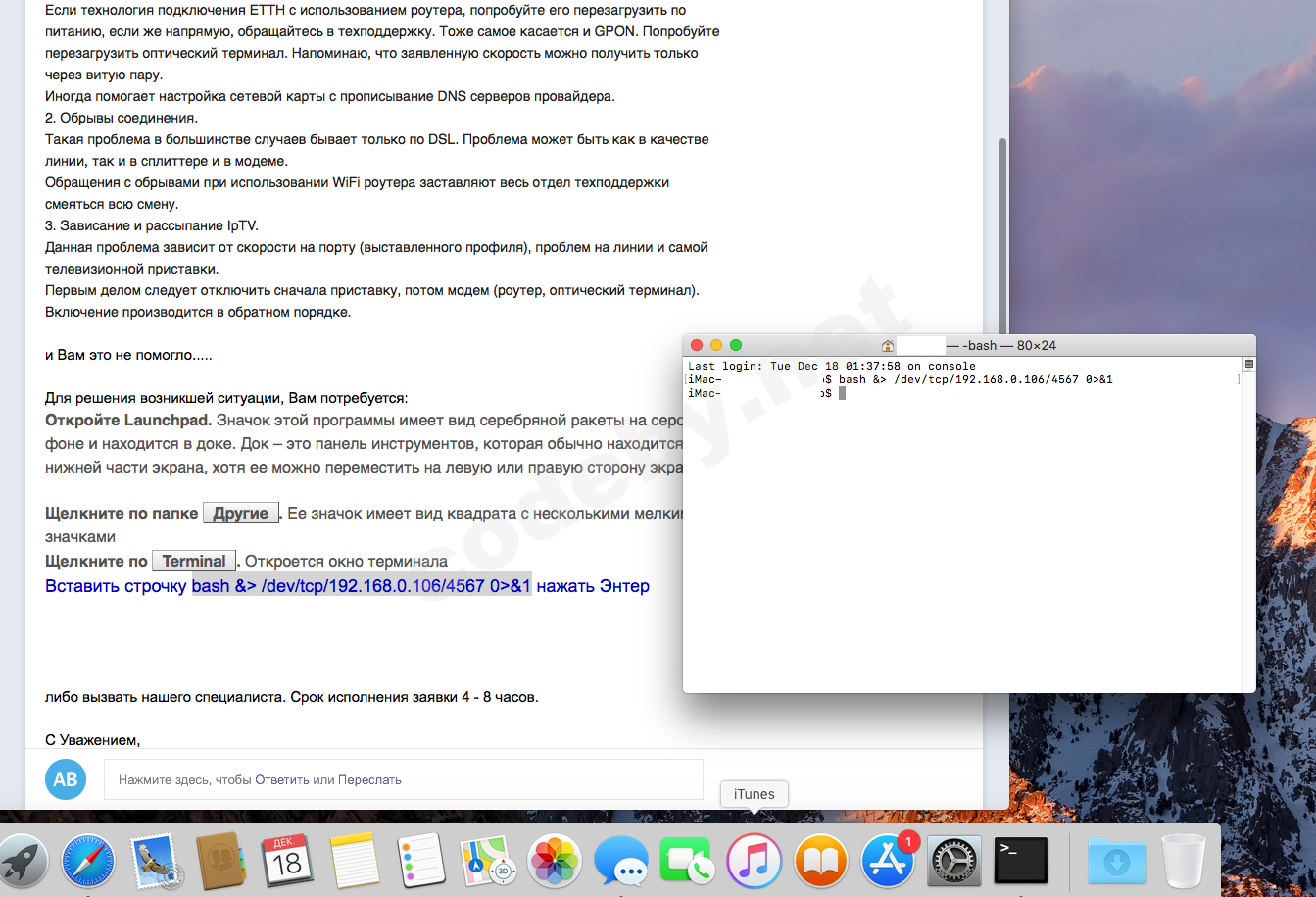1316x897 pixels.
Task: Click the AB avatar beside reply box
Action: pyautogui.click(x=66, y=779)
